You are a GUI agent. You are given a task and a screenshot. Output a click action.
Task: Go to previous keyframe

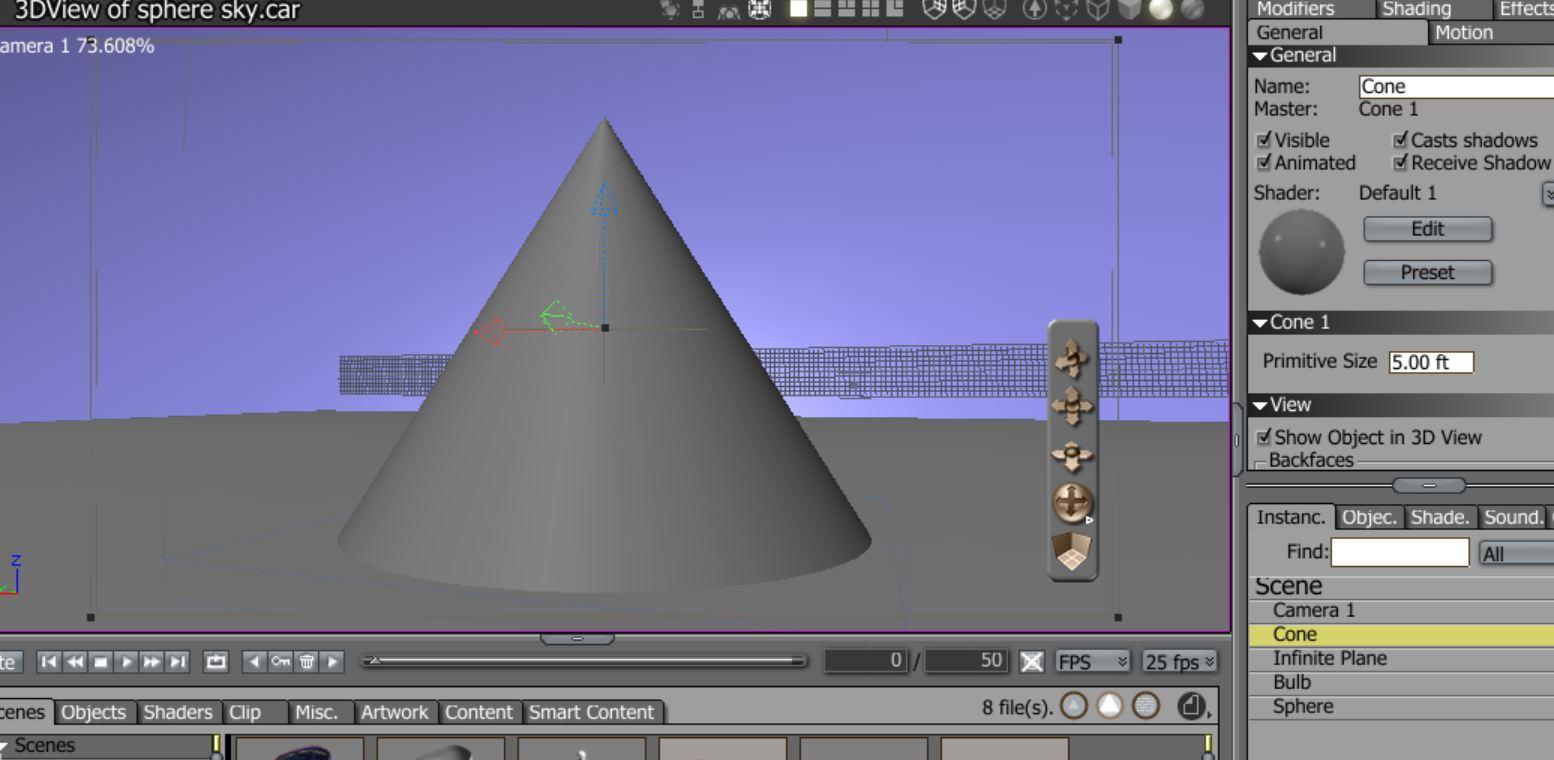coord(255,661)
